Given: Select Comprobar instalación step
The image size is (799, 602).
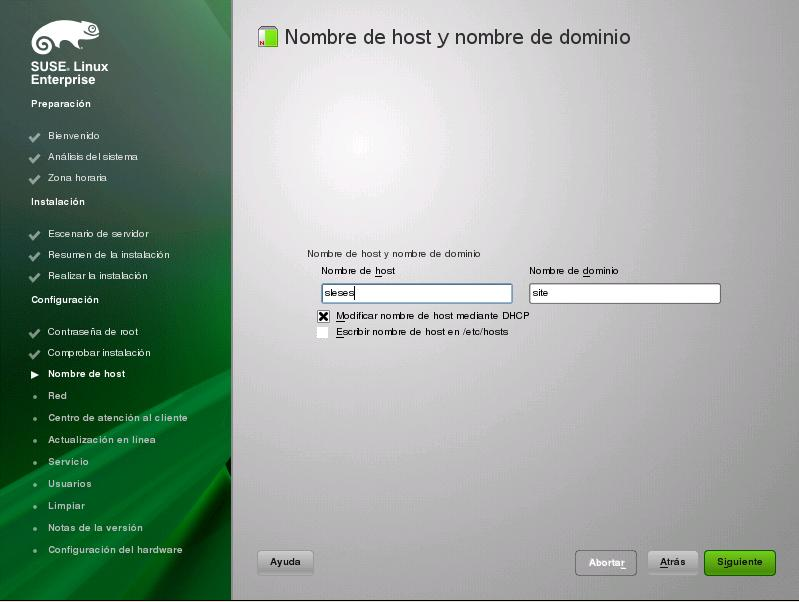Looking at the screenshot, I should coord(99,353).
